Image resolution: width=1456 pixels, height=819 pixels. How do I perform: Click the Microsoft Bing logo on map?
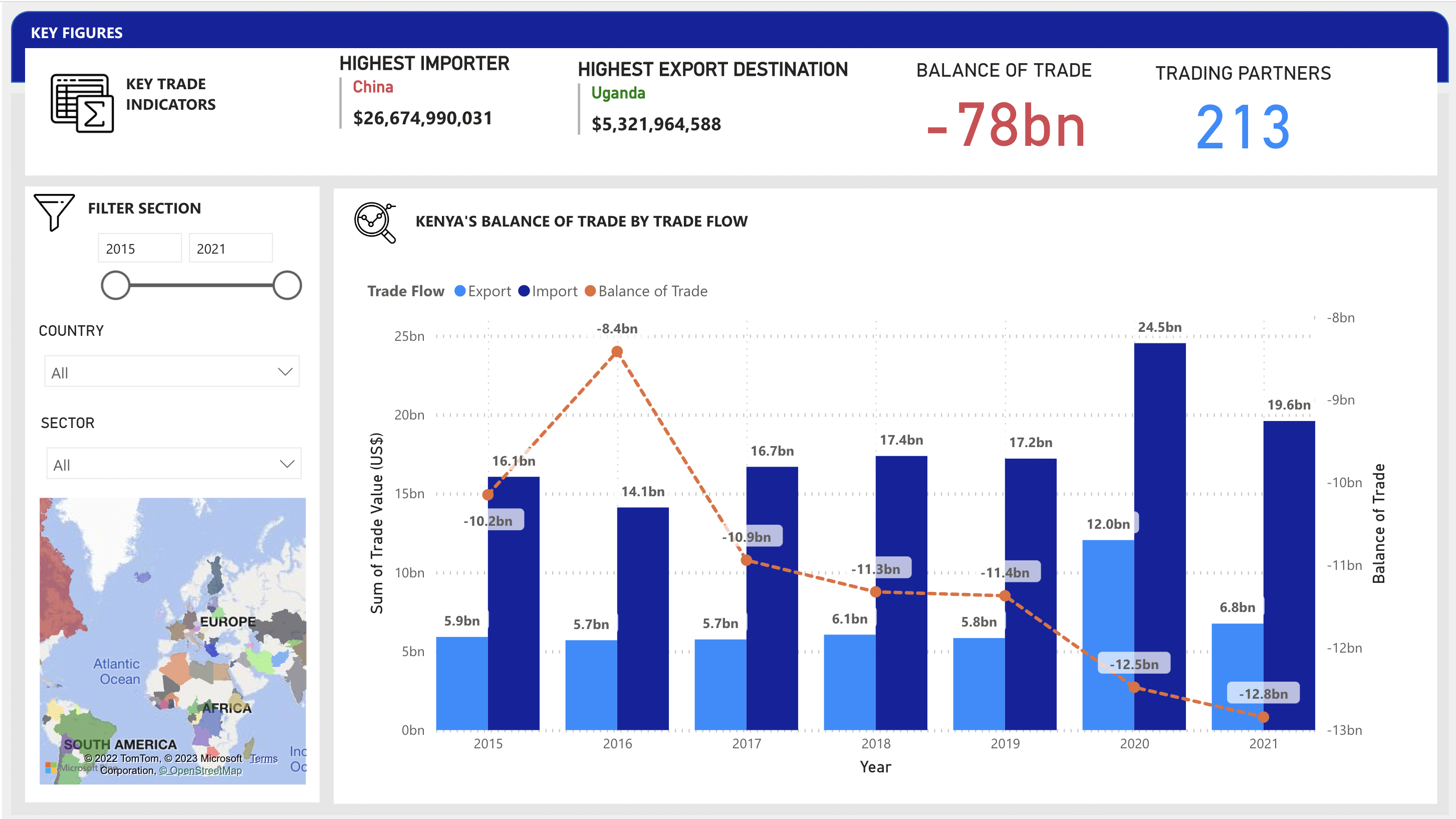click(52, 767)
